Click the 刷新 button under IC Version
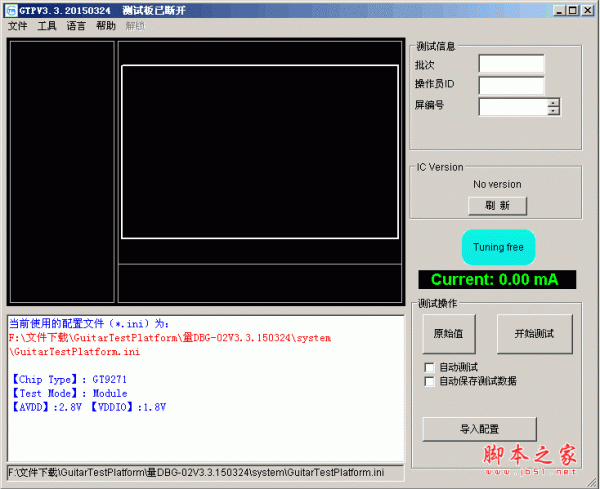Image resolution: width=600 pixels, height=489 pixels. click(x=497, y=206)
